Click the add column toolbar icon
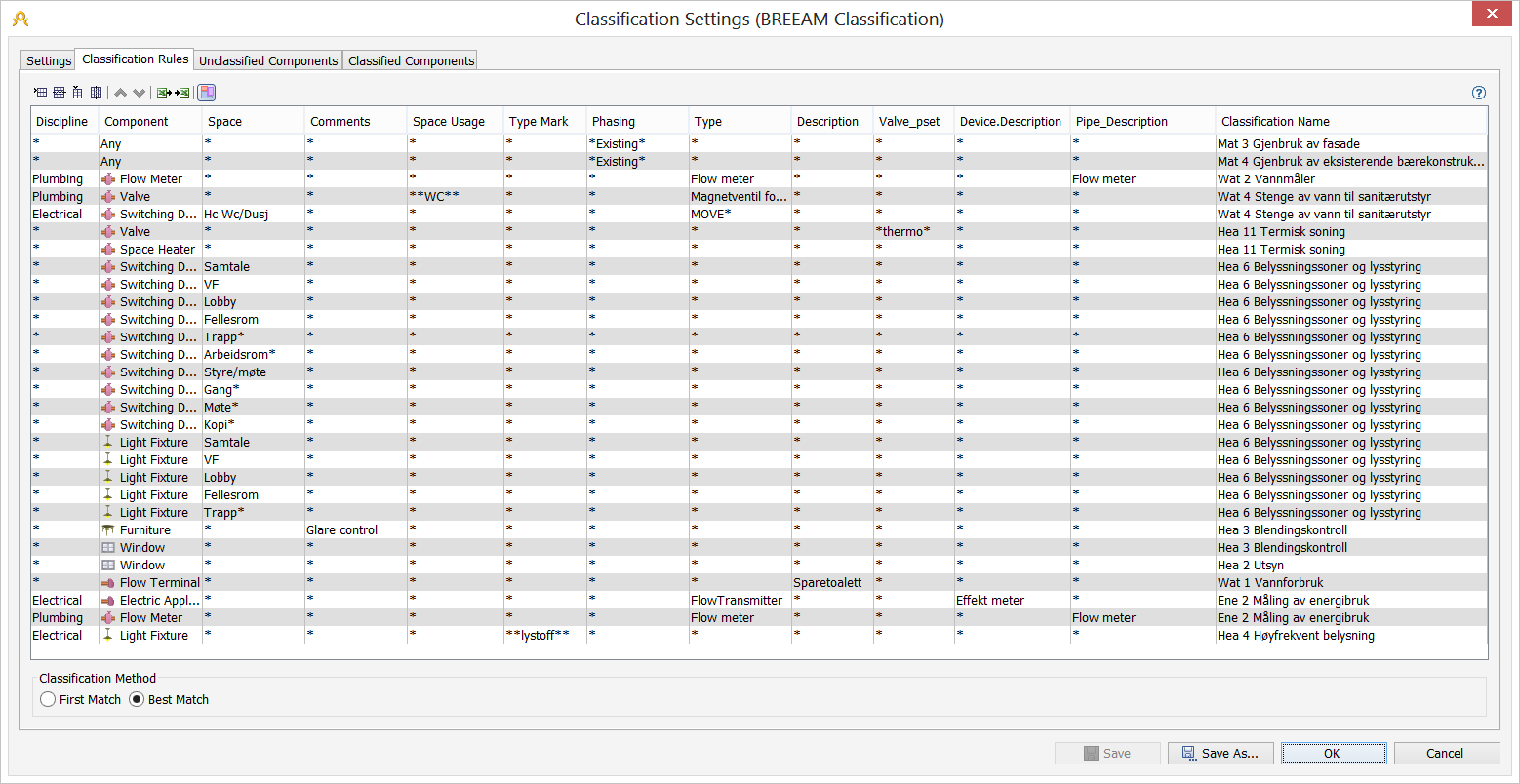The width and height of the screenshot is (1520, 784). [77, 93]
